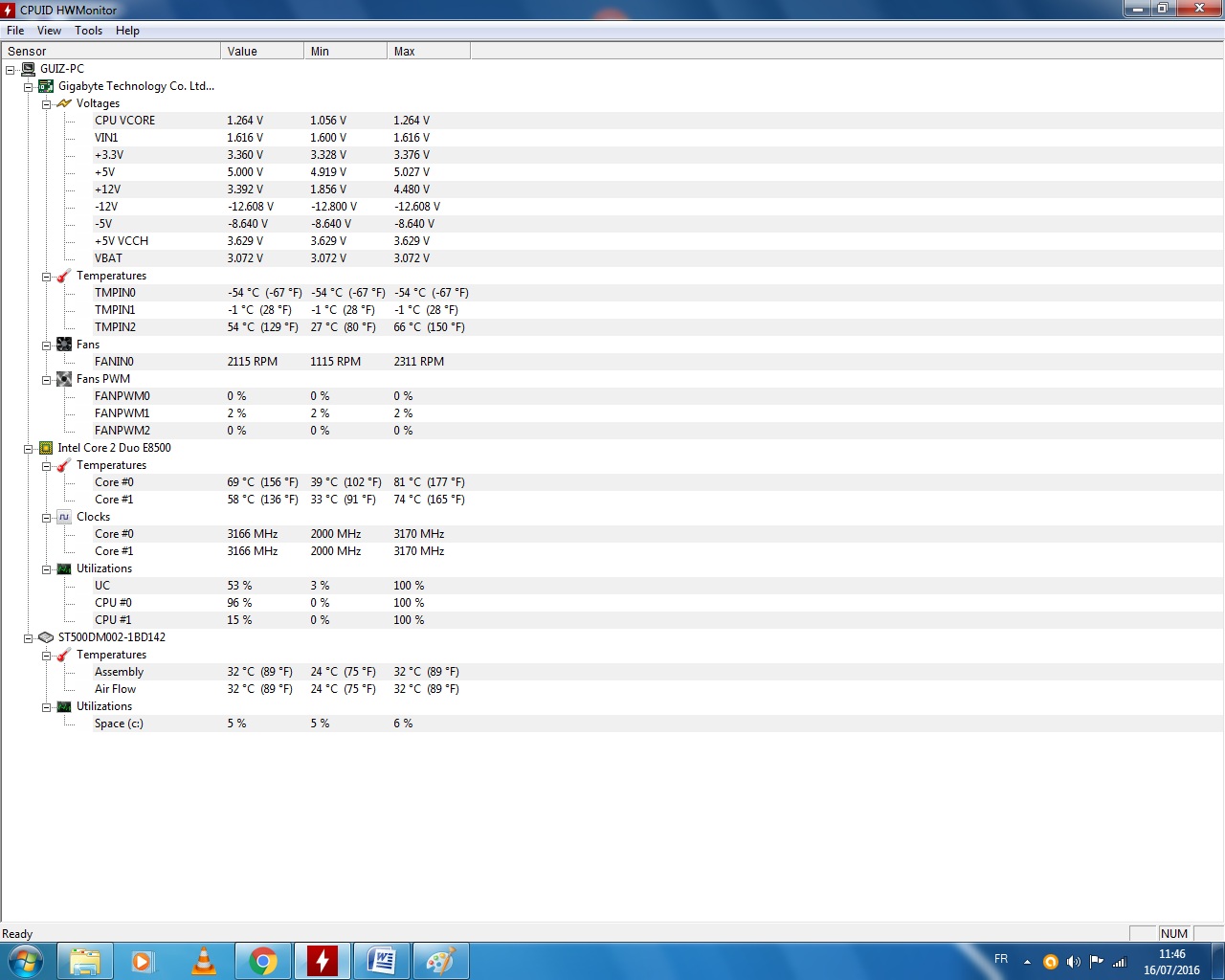Click the FR language indicator

[x=1001, y=959]
